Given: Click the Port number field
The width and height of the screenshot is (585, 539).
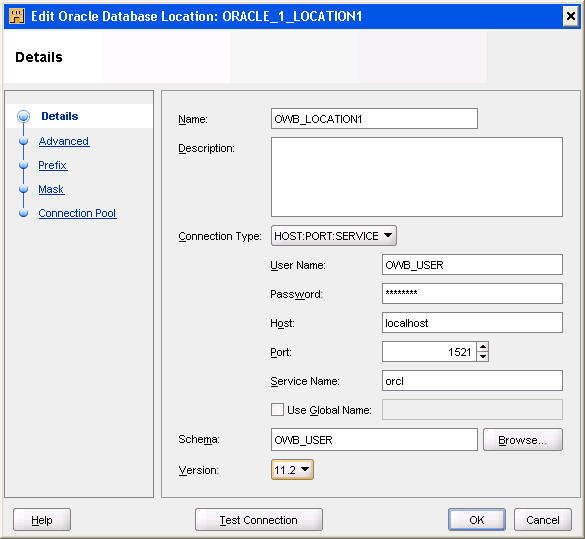Looking at the screenshot, I should coord(429,351).
